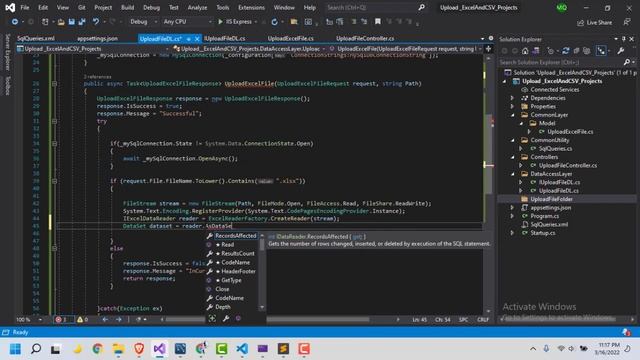Open the IIS Express run target dropdown arrow
The width and height of the screenshot is (640, 360).
(x=256, y=22)
